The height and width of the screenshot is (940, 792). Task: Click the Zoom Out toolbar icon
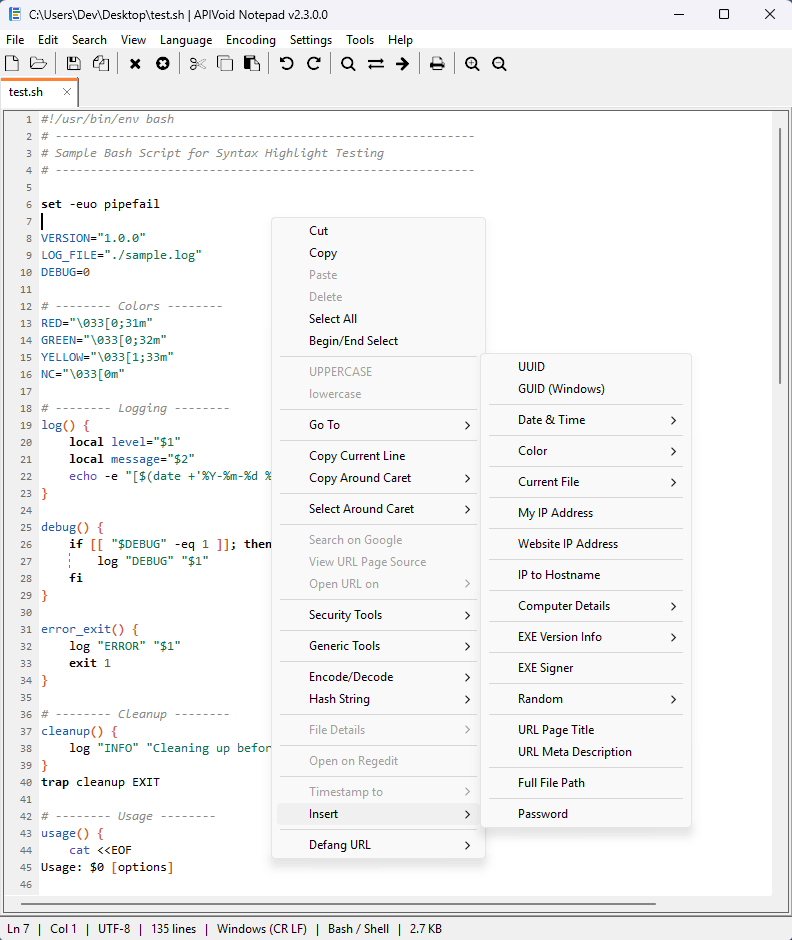[499, 64]
